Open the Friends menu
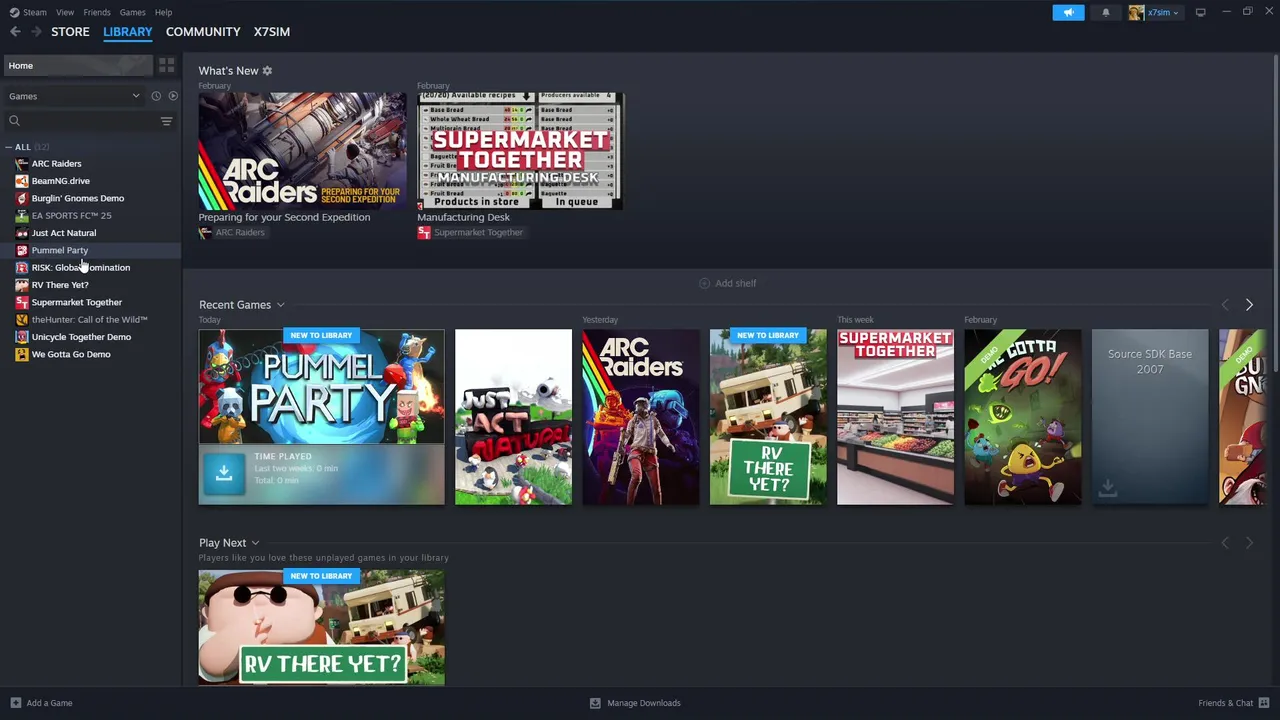Viewport: 1280px width, 720px height. point(97,12)
